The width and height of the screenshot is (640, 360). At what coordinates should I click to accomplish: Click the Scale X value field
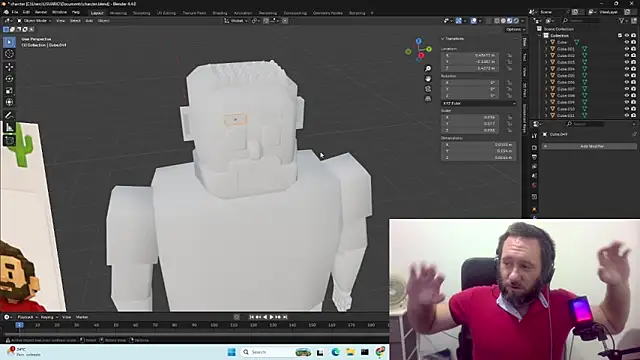click(470, 117)
